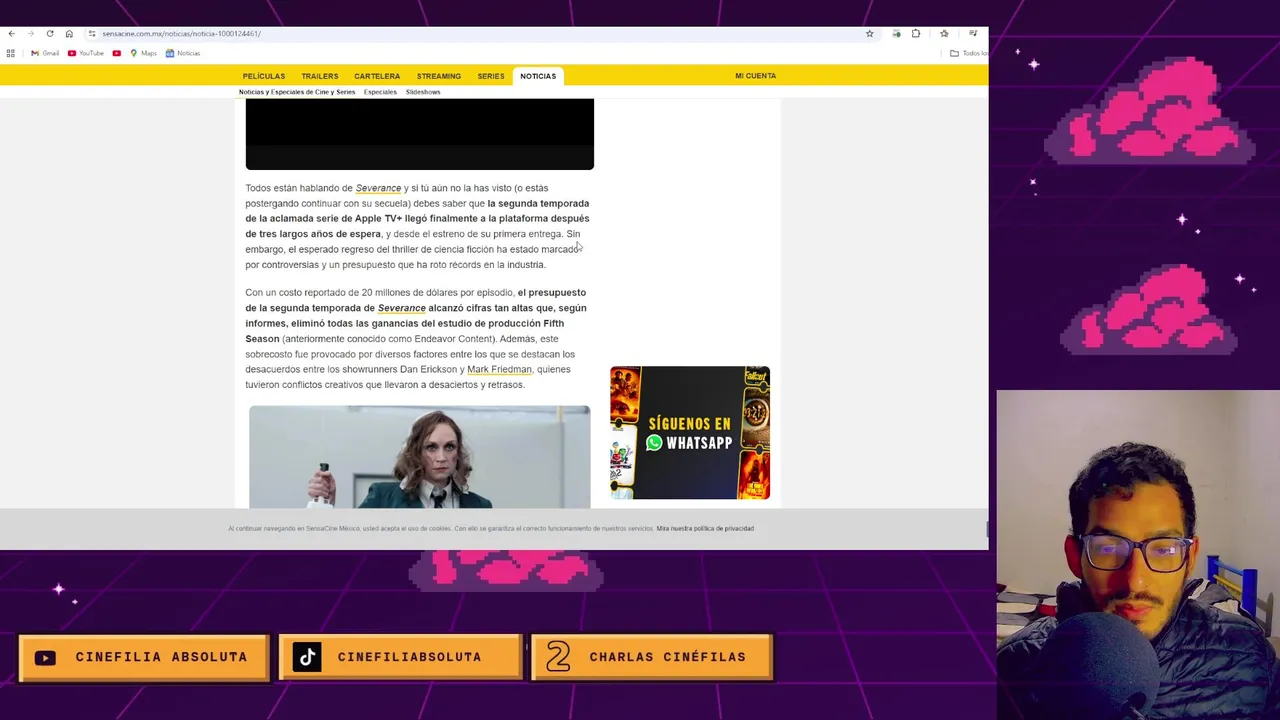Open the Gmail bookmark
This screenshot has height=720, width=1280.
45,53
